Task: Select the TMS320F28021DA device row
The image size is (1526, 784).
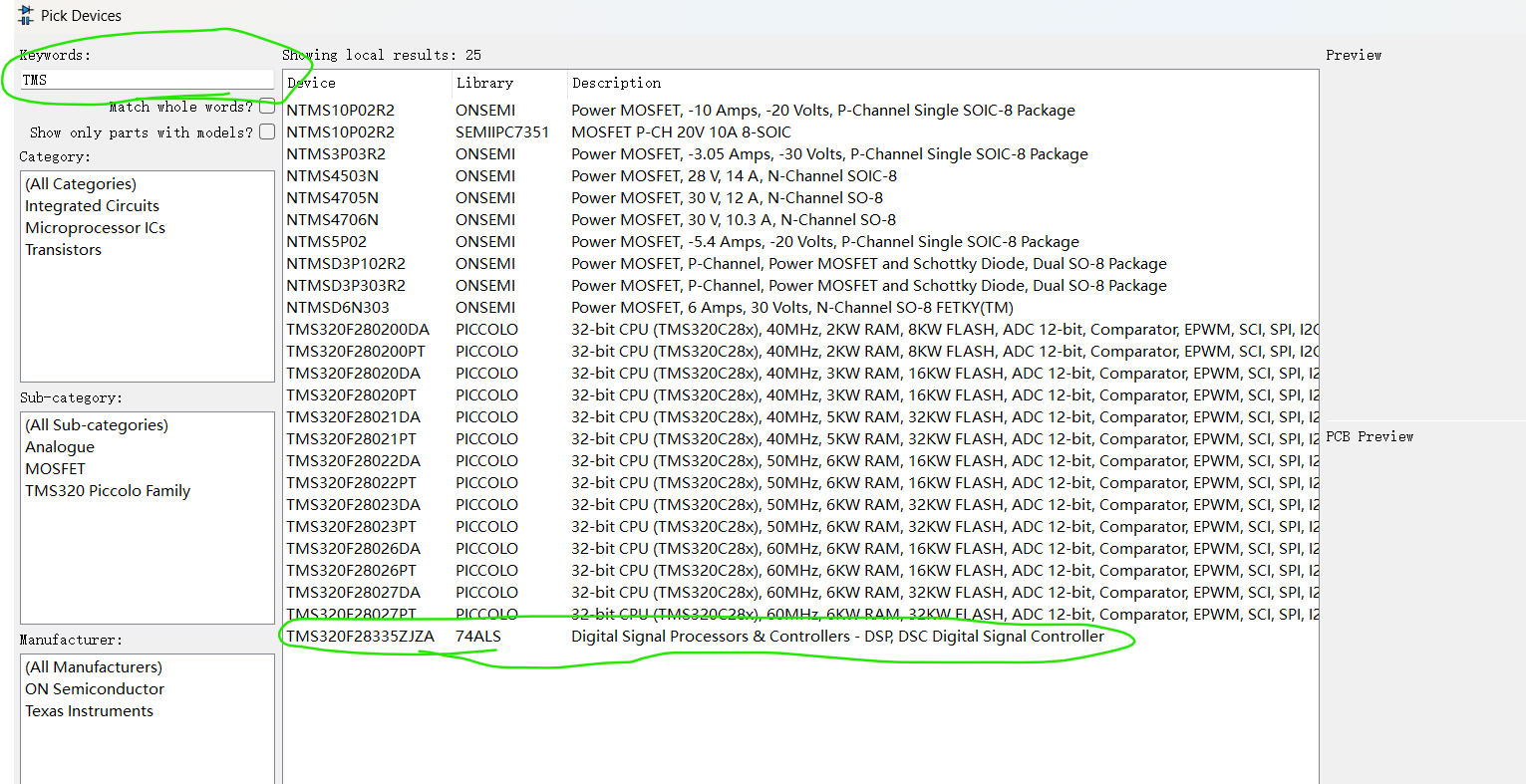Action: [x=800, y=417]
